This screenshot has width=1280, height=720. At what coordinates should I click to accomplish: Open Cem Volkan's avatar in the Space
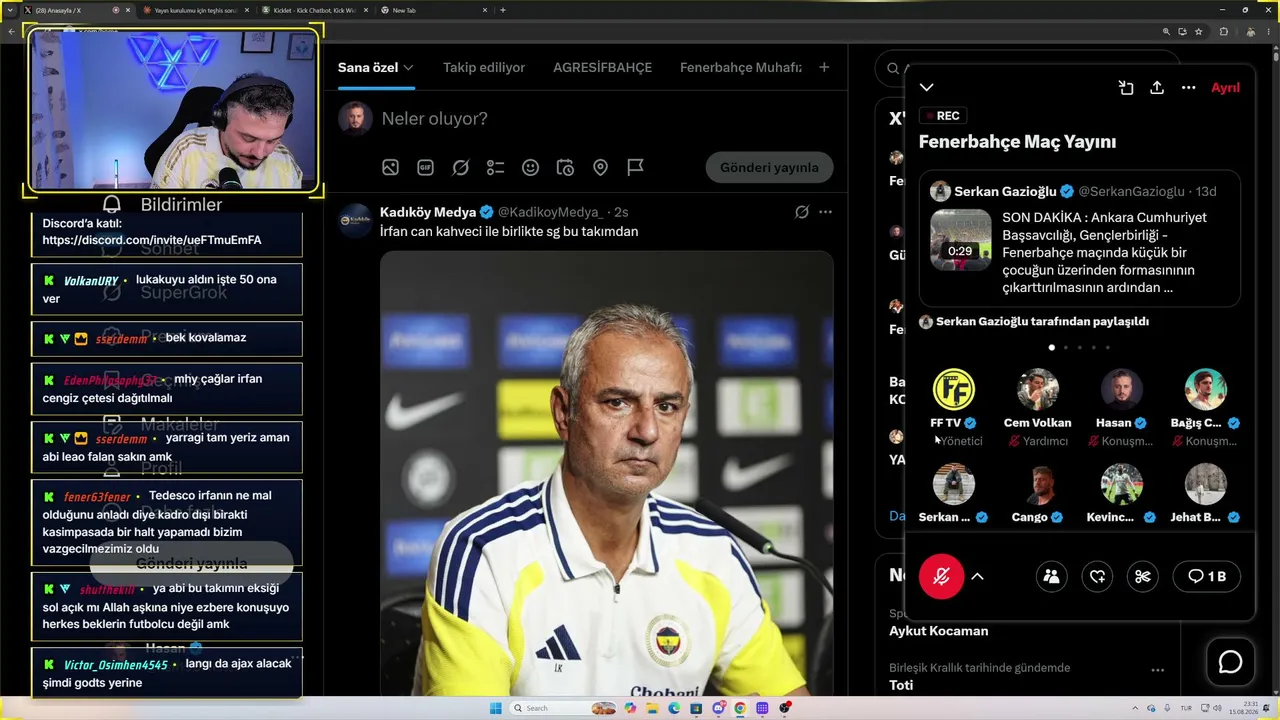tap(1038, 389)
